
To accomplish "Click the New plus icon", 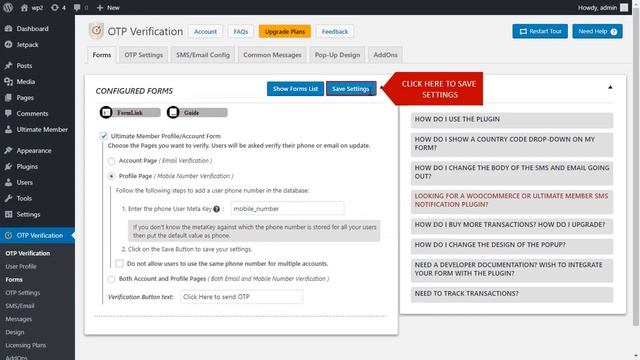I will point(100,8).
